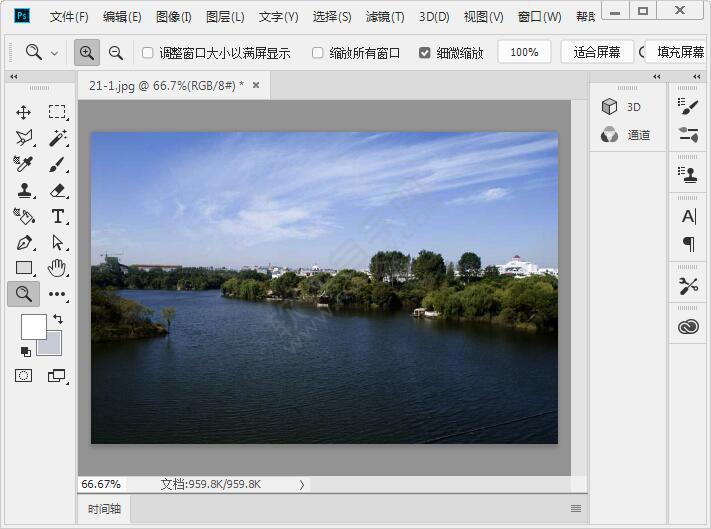Viewport: 711px width, 529px height.
Task: Click the 66.67% zoom level field
Action: pyautogui.click(x=101, y=484)
